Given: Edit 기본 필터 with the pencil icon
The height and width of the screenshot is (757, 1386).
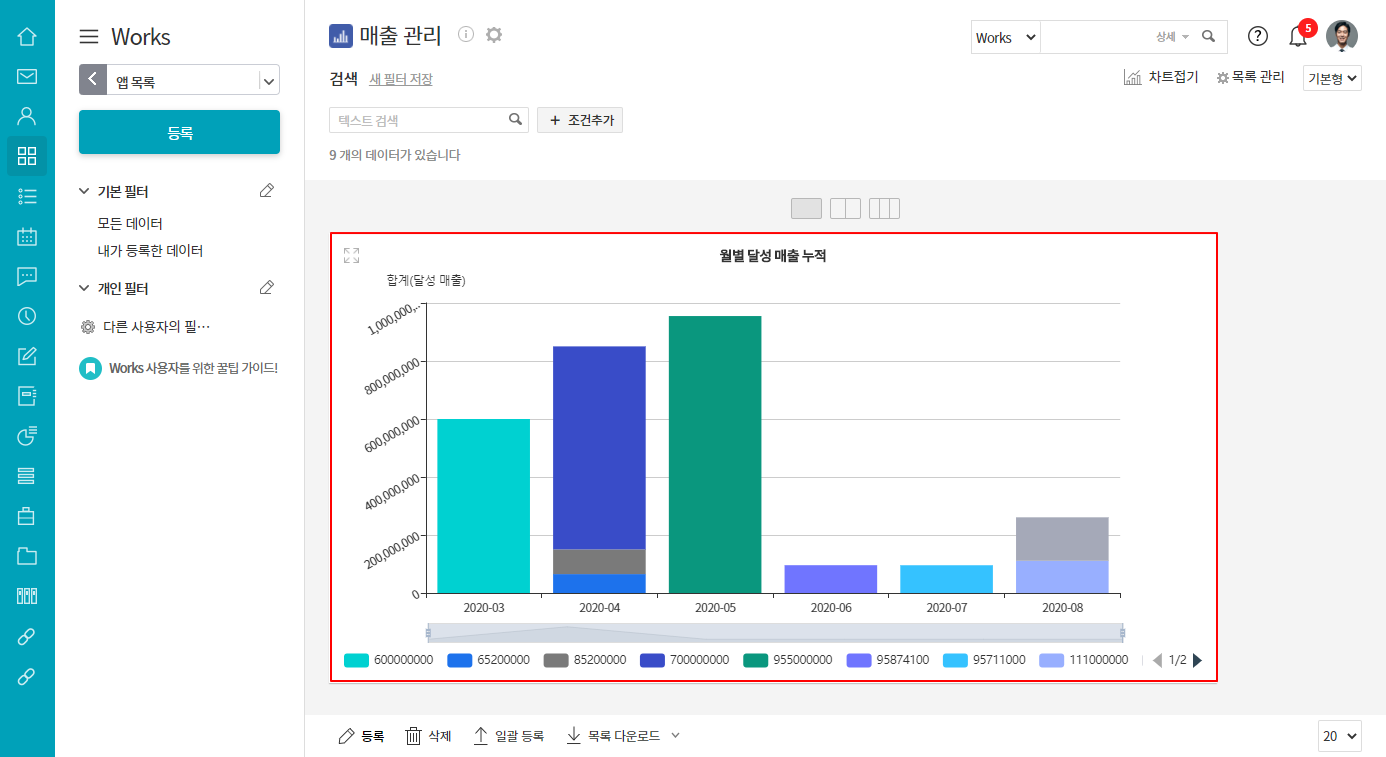Looking at the screenshot, I should click(266, 191).
